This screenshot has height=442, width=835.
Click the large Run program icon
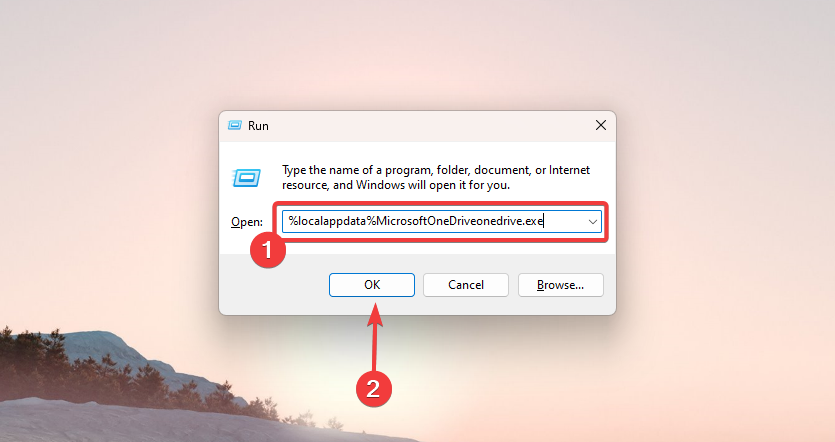(247, 177)
